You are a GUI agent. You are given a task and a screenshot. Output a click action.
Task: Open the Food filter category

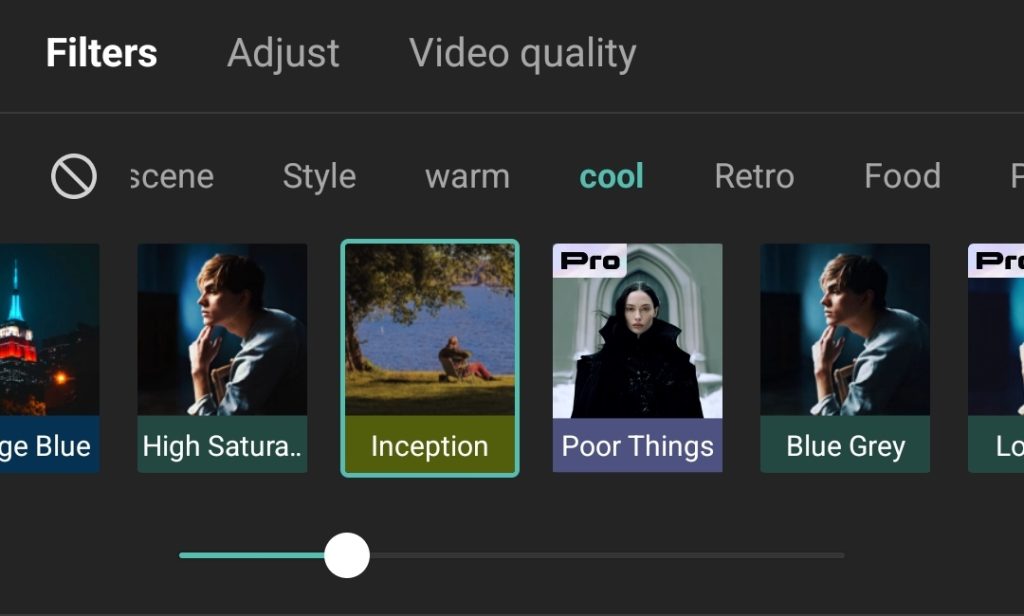coord(903,176)
